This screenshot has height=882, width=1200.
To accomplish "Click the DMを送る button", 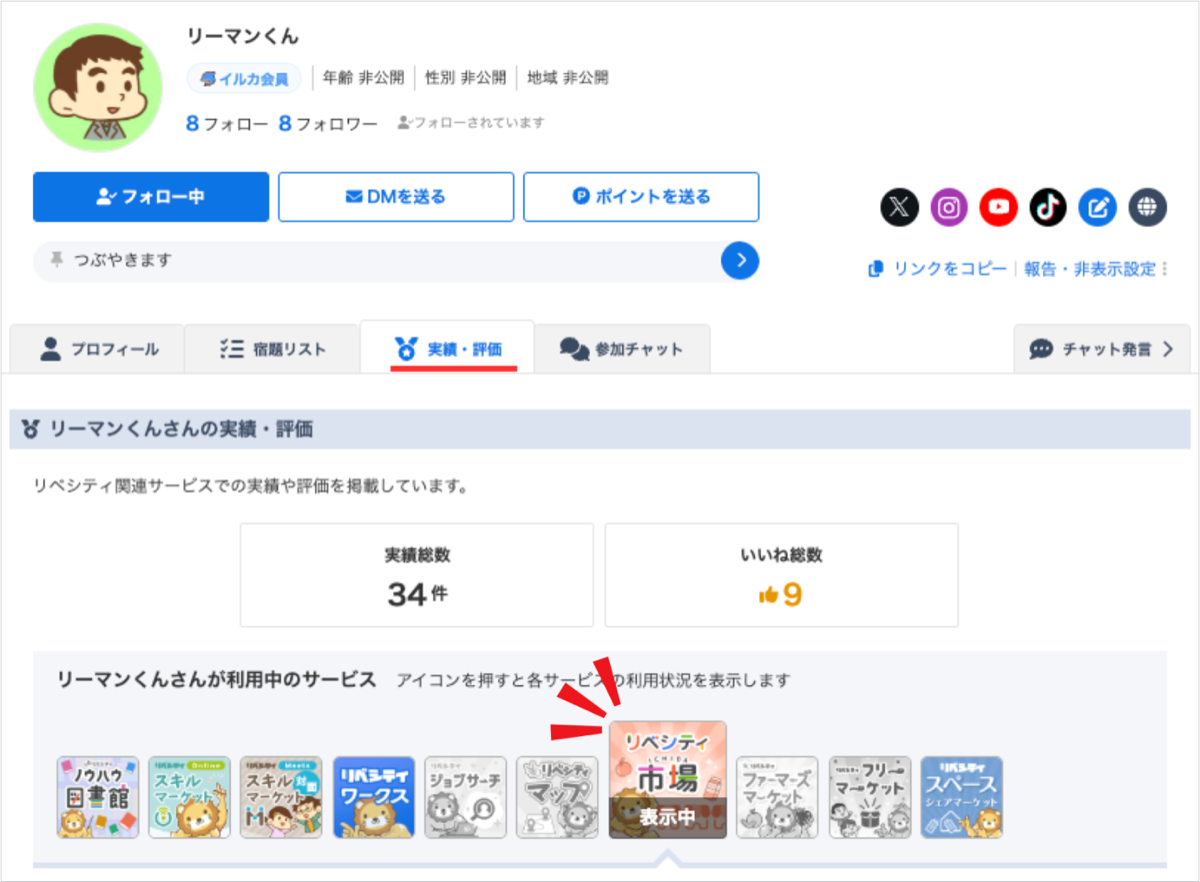I will click(x=396, y=197).
